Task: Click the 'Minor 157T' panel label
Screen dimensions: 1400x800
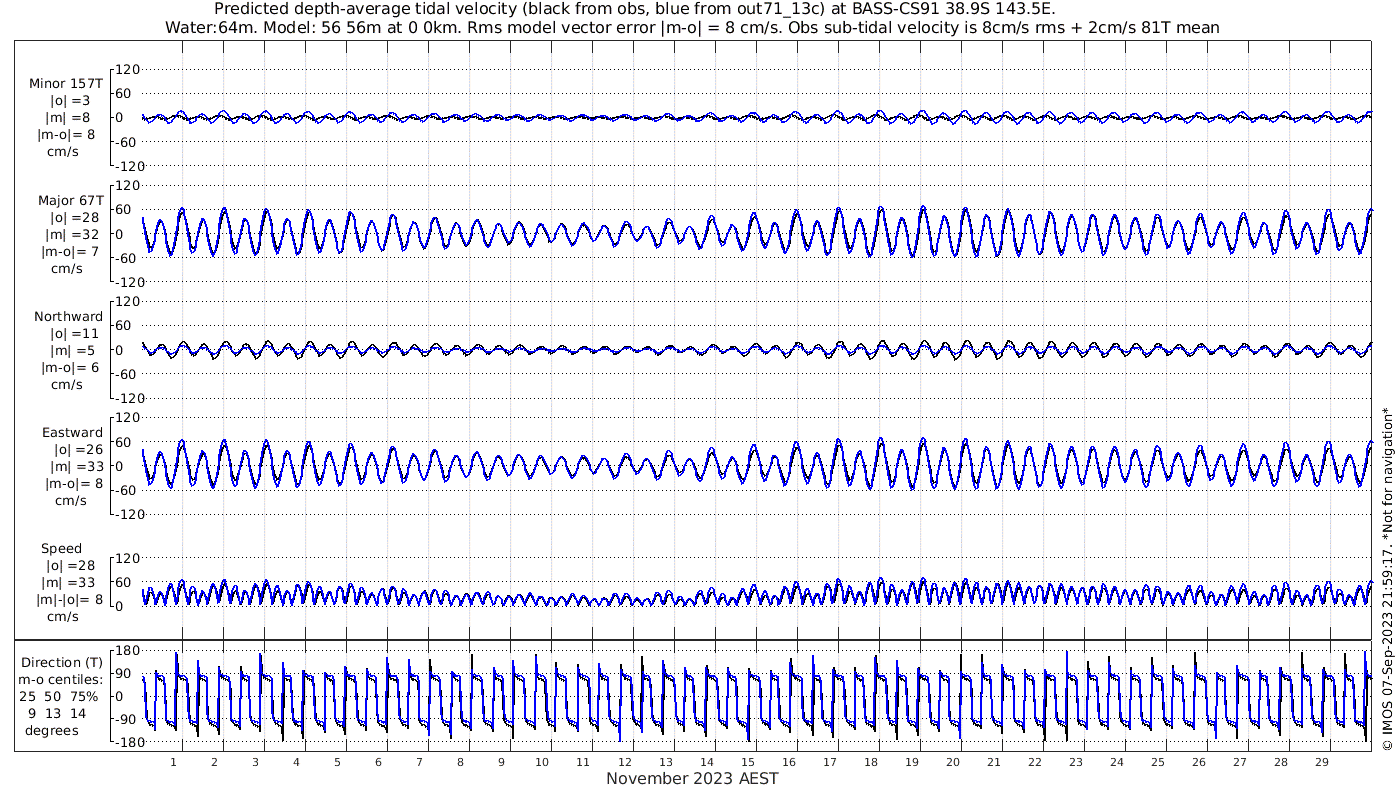Action: (x=66, y=84)
